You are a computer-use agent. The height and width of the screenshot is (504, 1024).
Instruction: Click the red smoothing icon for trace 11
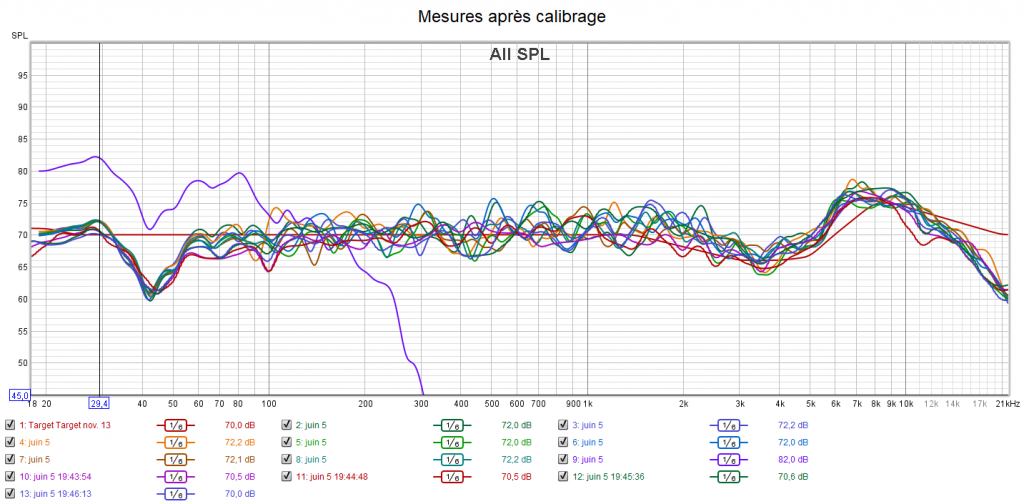tap(452, 477)
